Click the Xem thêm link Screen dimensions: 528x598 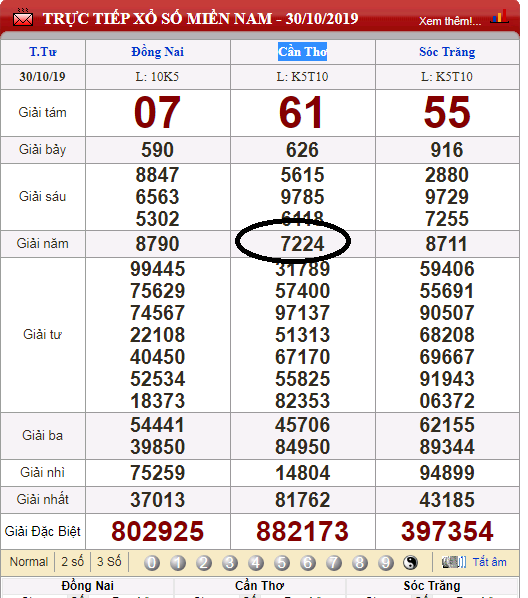coord(450,21)
